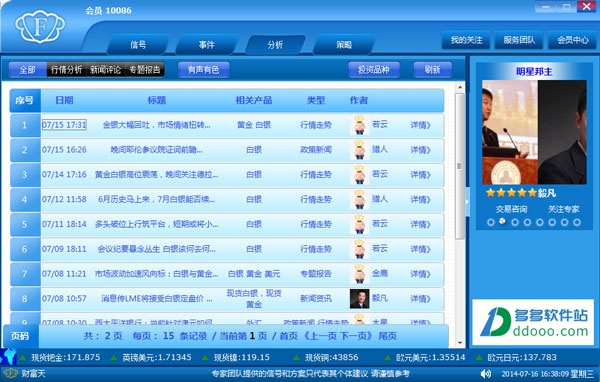Screen dimensions: 600x382
Task: Sort by 日期 column header
Action: tap(64, 100)
